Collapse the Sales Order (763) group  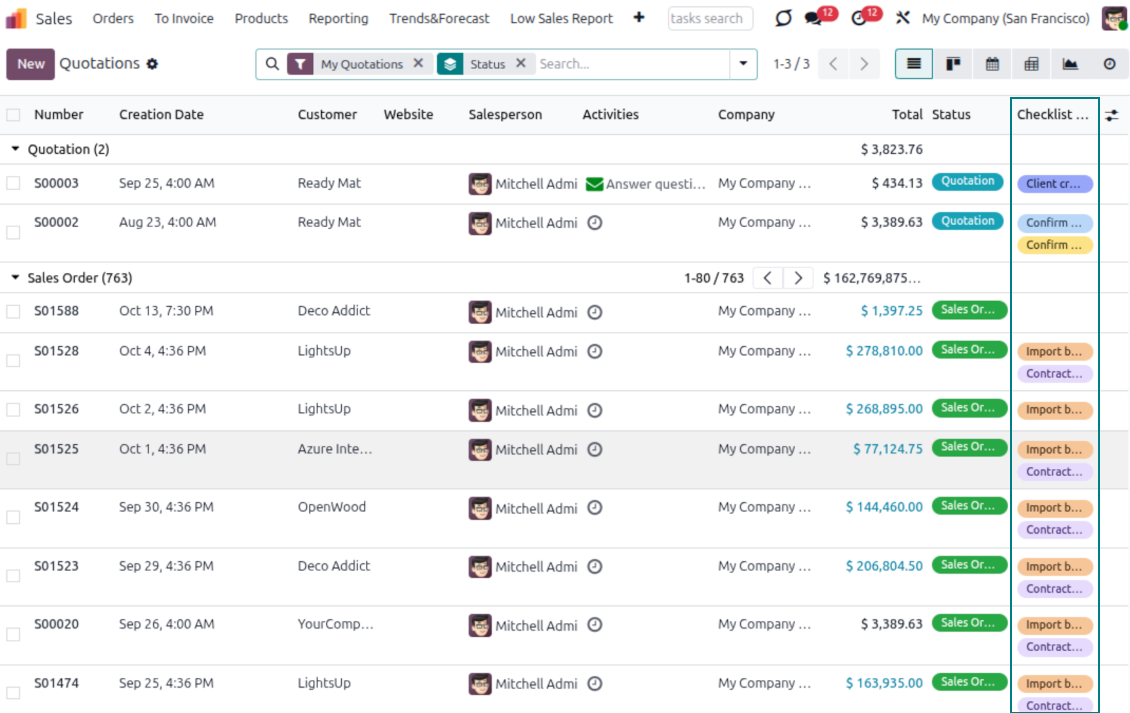click(x=15, y=278)
